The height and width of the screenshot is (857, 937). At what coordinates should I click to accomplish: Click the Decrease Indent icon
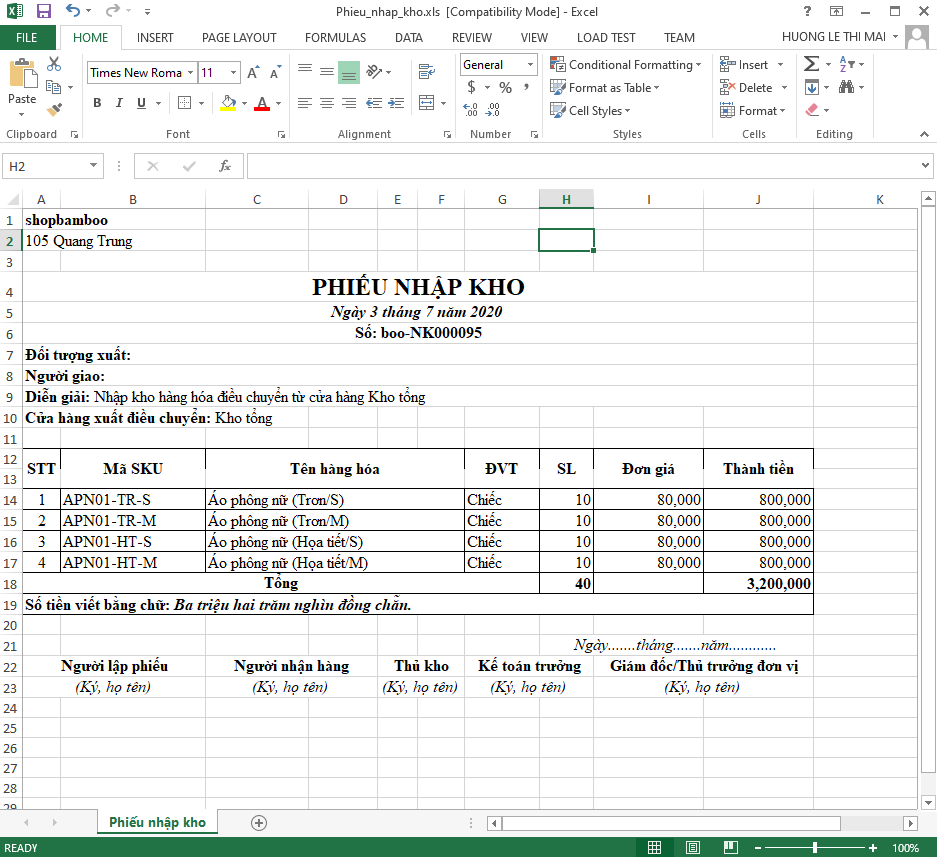[375, 103]
